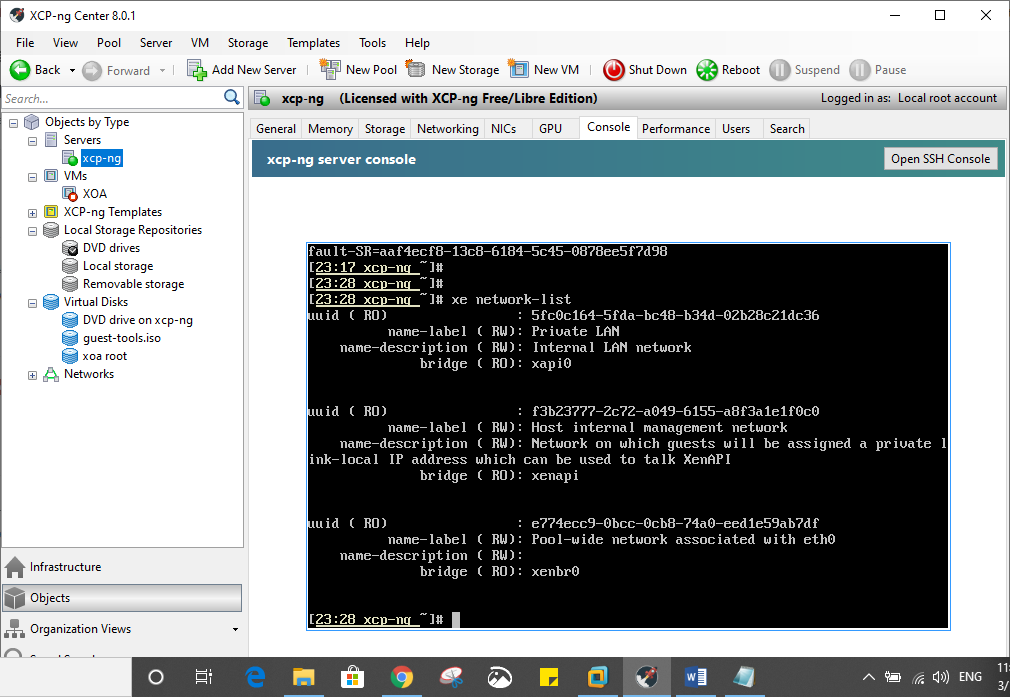Select the Infrastructure view button
The width and height of the screenshot is (1010, 697).
[x=65, y=567]
